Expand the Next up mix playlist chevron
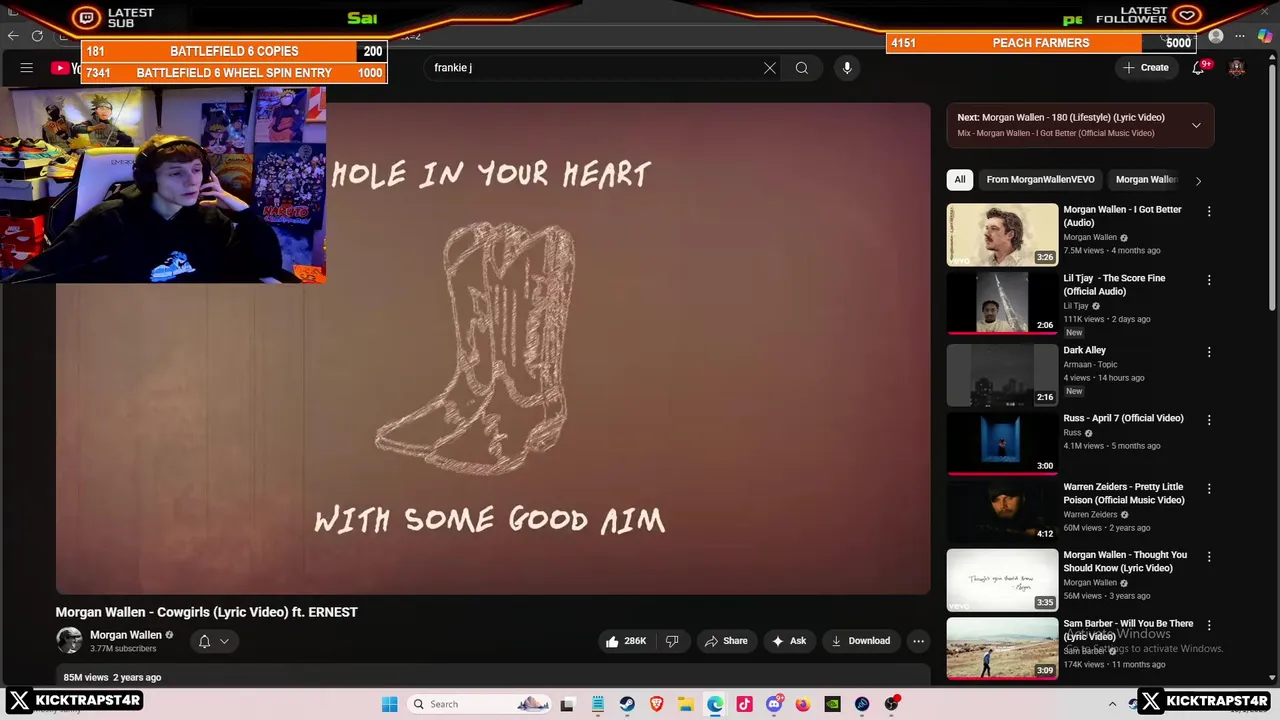The image size is (1280, 720). tap(1196, 125)
